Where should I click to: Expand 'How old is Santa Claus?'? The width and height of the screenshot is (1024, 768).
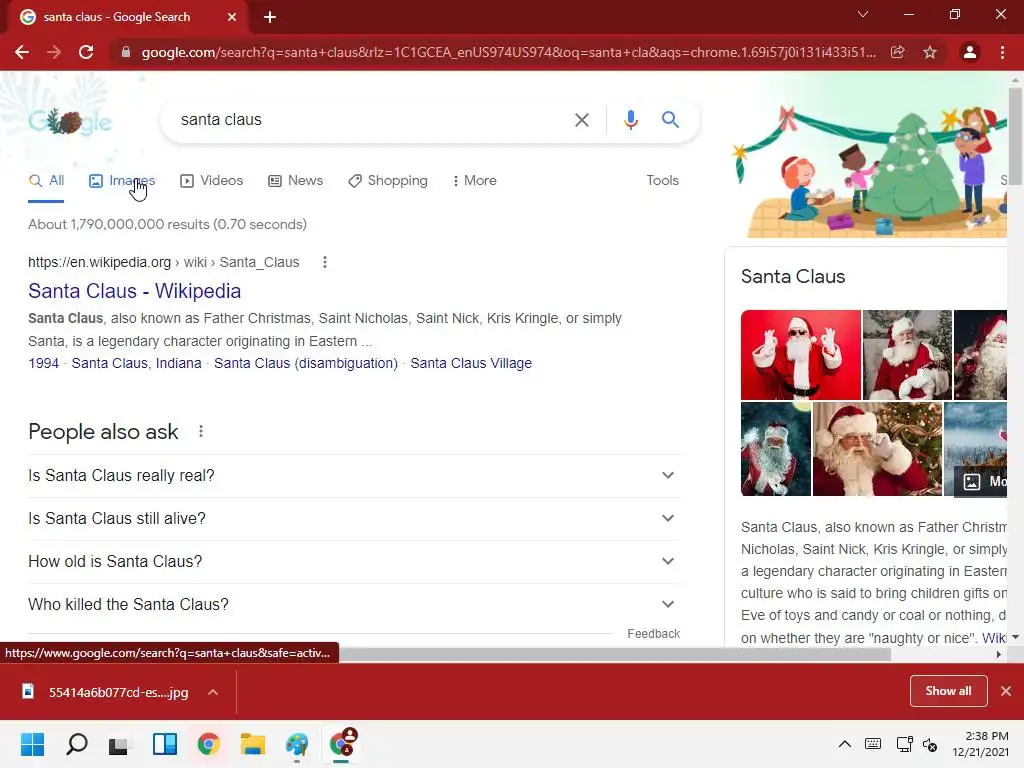point(354,562)
